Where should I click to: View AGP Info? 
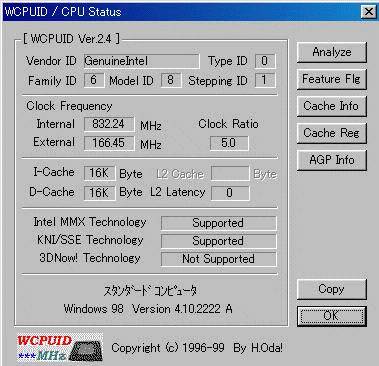332,160
